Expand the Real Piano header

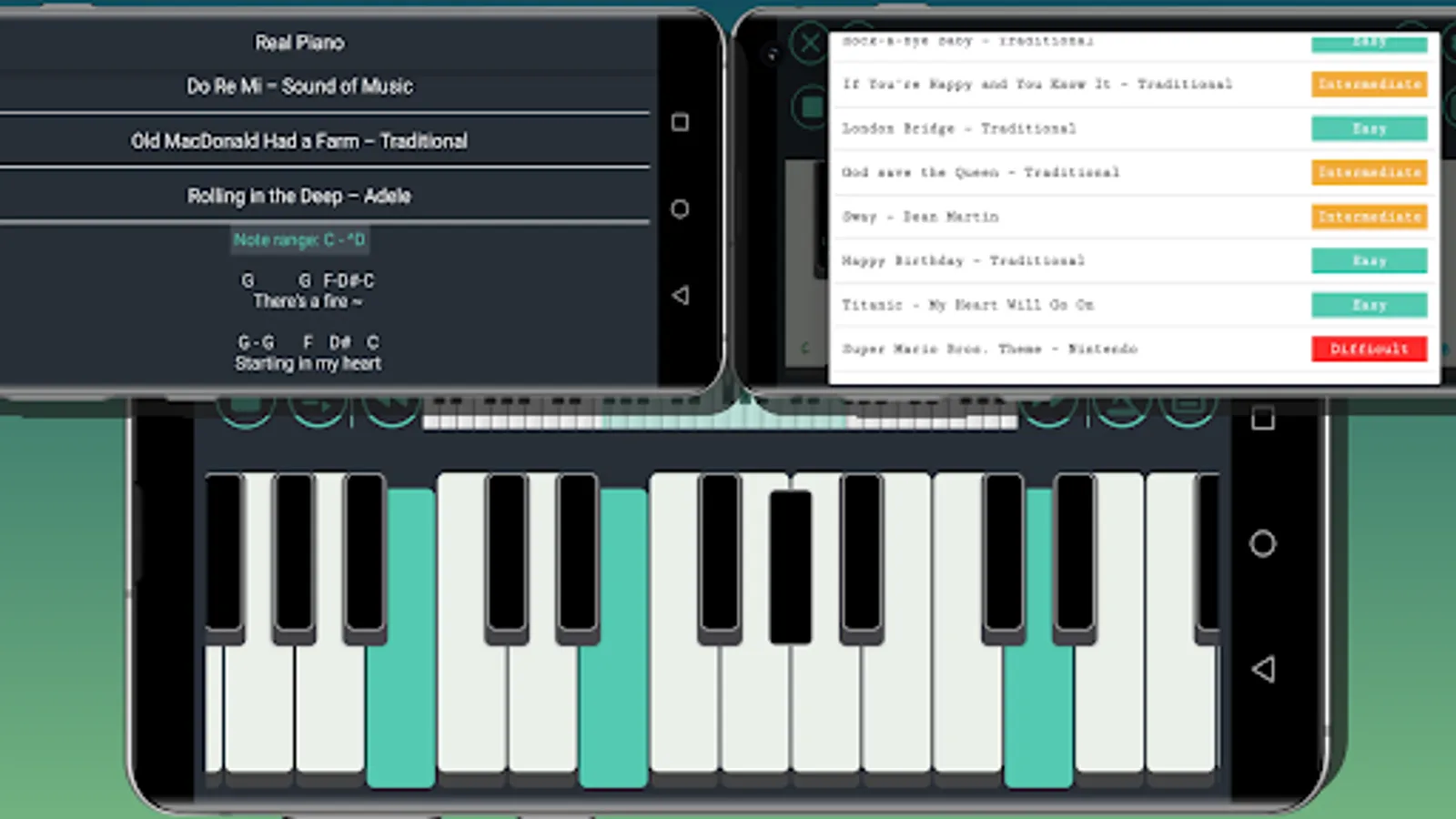click(x=300, y=42)
